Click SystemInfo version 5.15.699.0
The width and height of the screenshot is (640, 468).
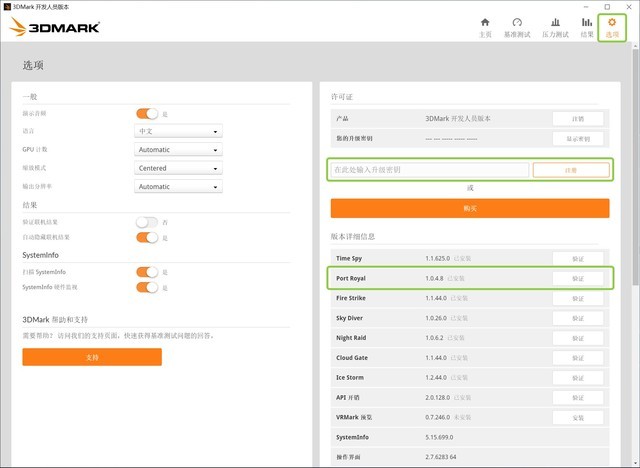point(439,437)
